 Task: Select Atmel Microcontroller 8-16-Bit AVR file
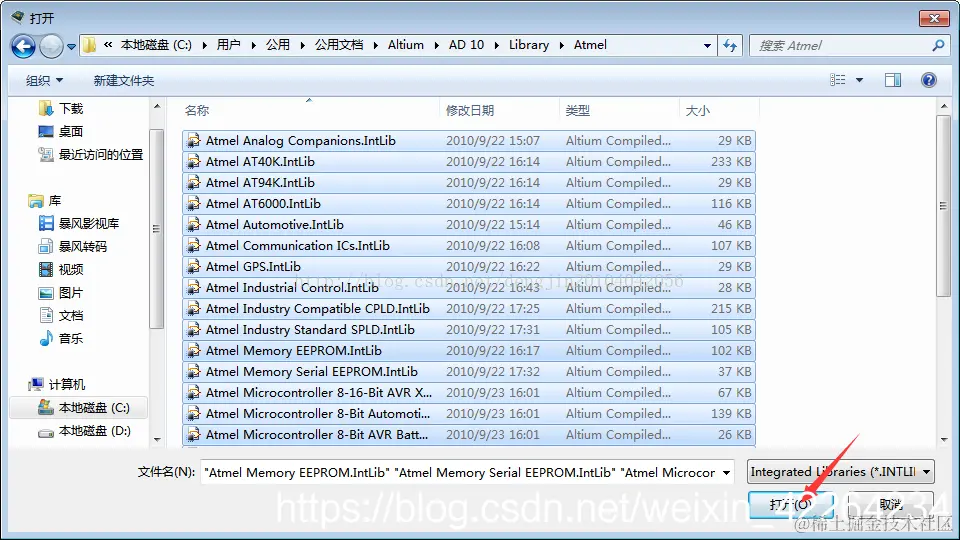coord(468,392)
